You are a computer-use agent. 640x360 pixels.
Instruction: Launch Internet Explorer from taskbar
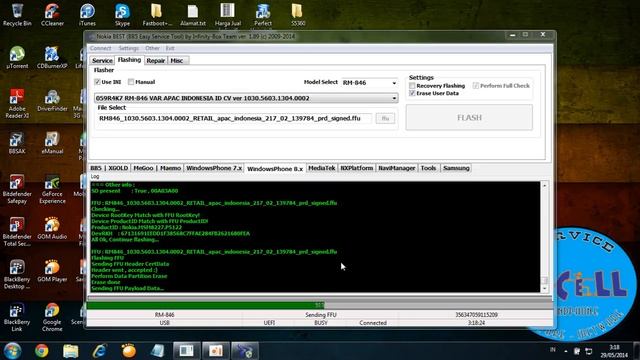pyautogui.click(x=100, y=351)
